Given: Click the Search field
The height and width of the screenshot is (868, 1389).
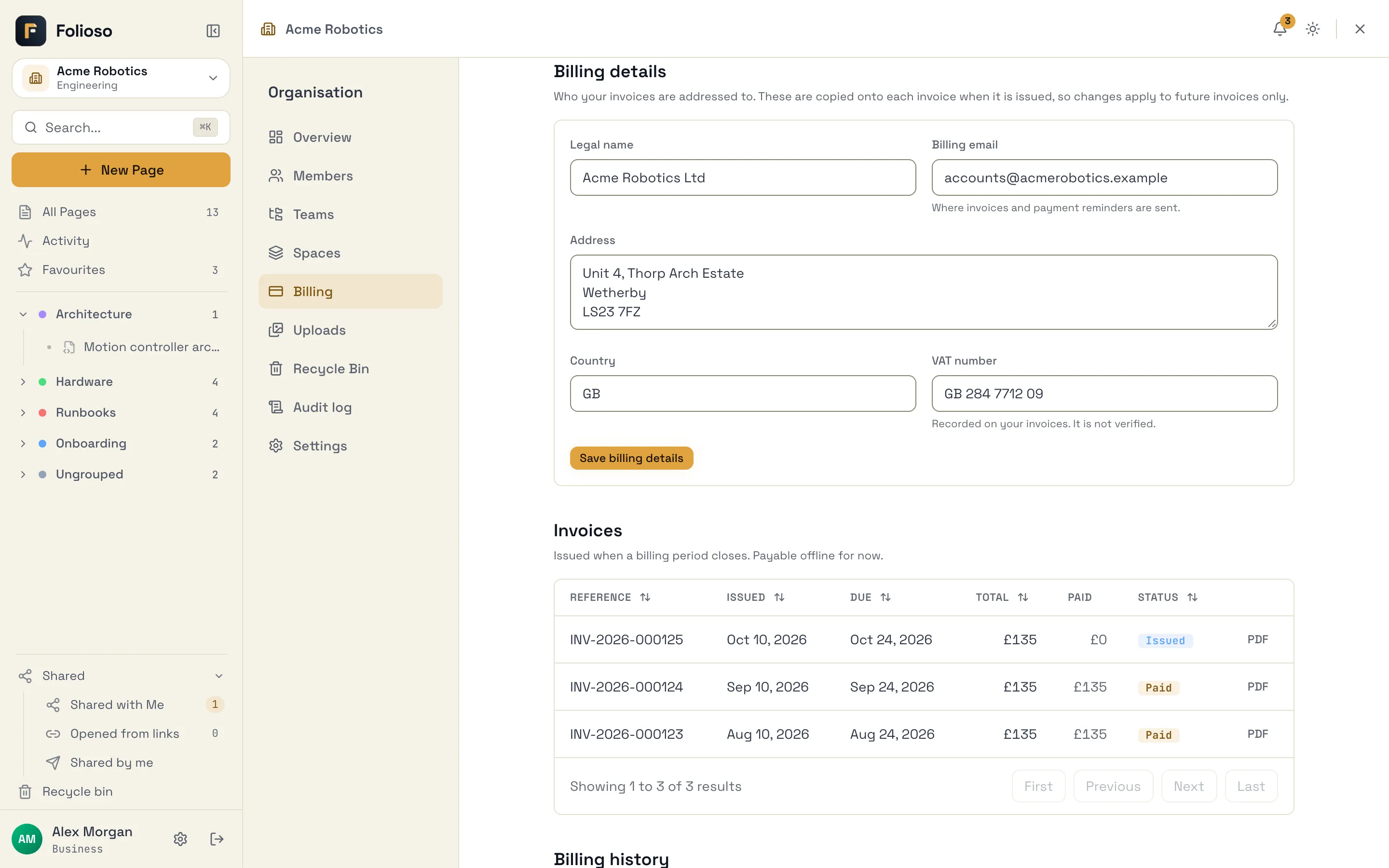Looking at the screenshot, I should coord(121,127).
